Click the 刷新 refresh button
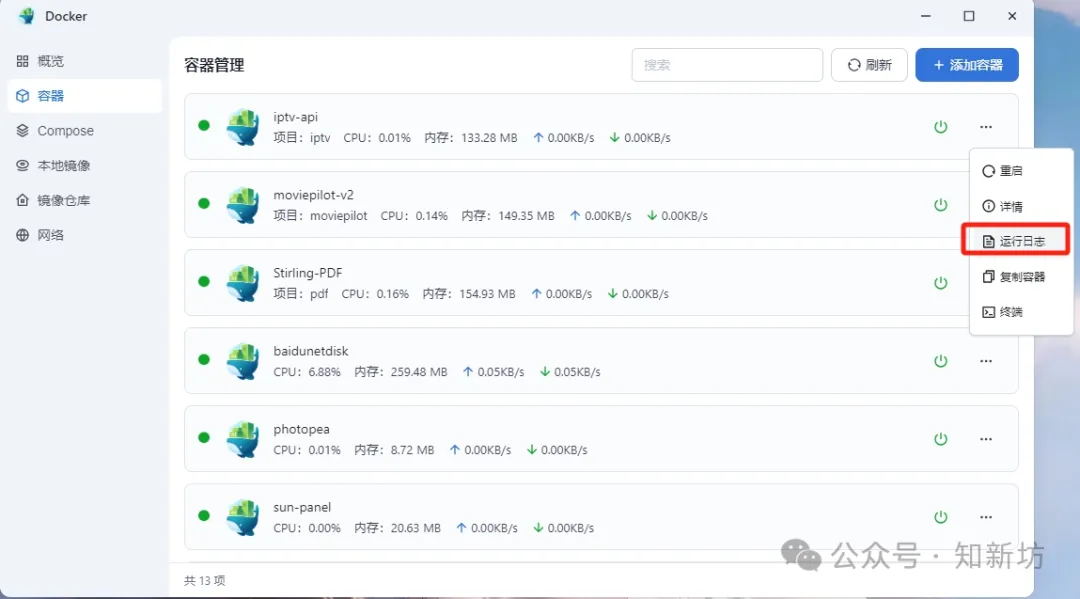The width and height of the screenshot is (1080, 599). click(869, 65)
